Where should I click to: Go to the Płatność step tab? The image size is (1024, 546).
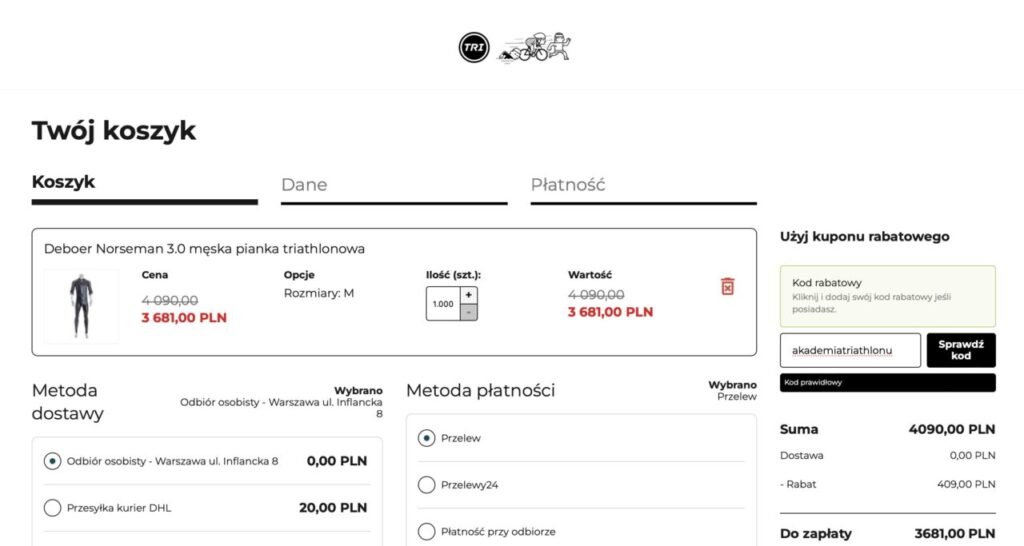pos(643,186)
